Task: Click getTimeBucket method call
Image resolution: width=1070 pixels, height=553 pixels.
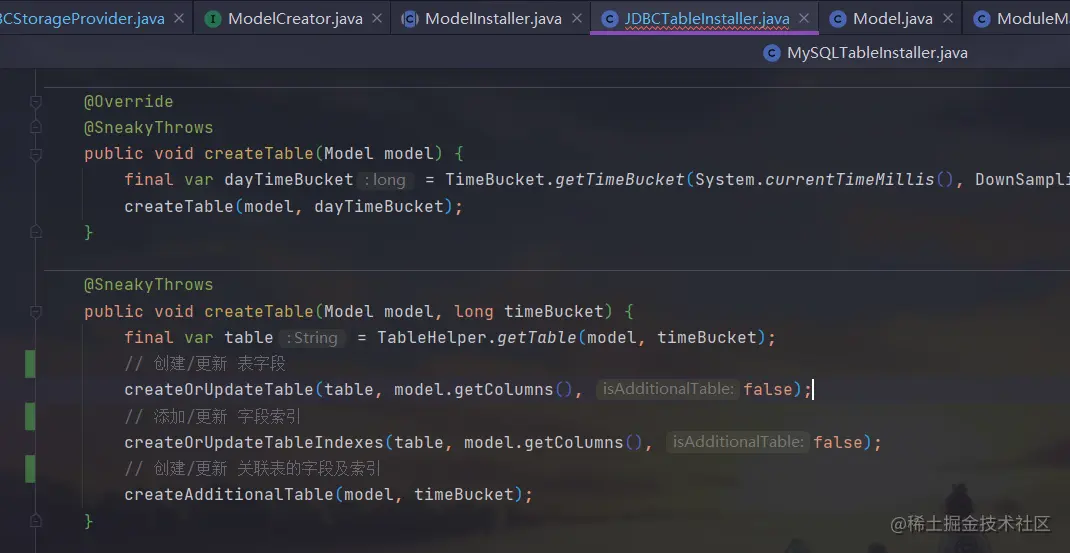Action: click(x=620, y=180)
